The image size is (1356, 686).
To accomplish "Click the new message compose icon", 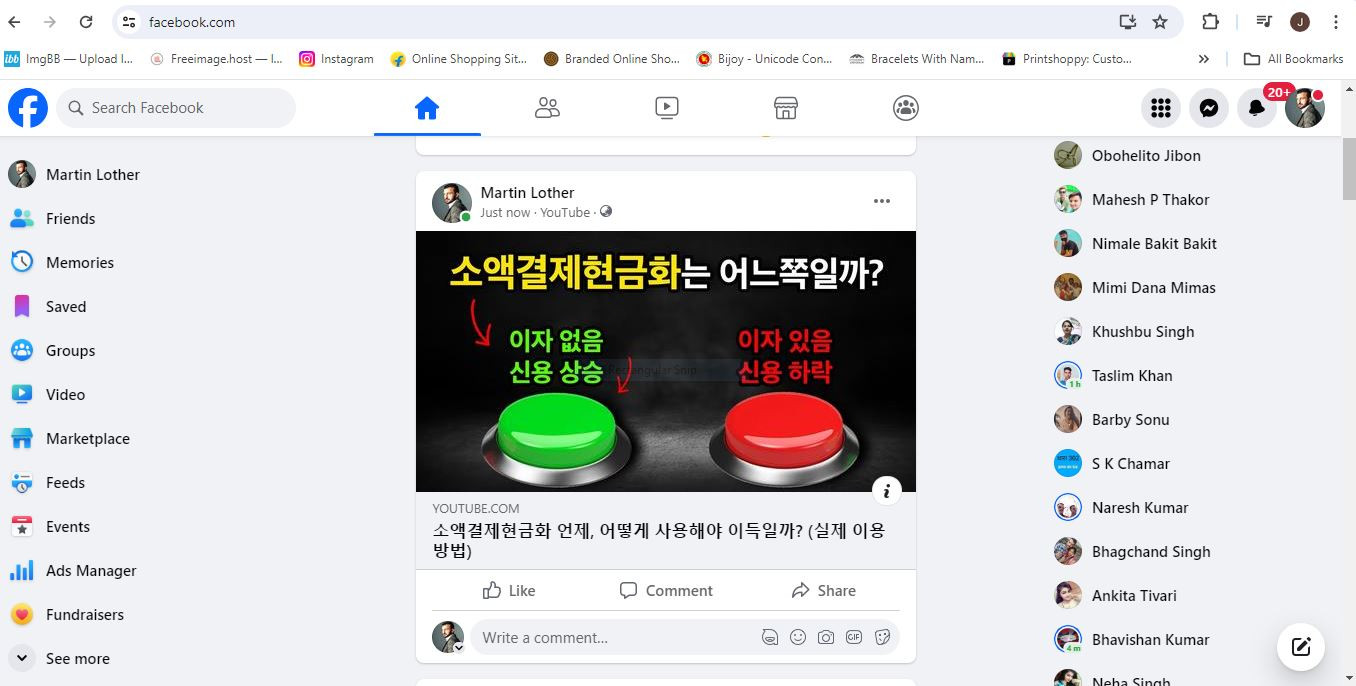I will tap(1301, 646).
